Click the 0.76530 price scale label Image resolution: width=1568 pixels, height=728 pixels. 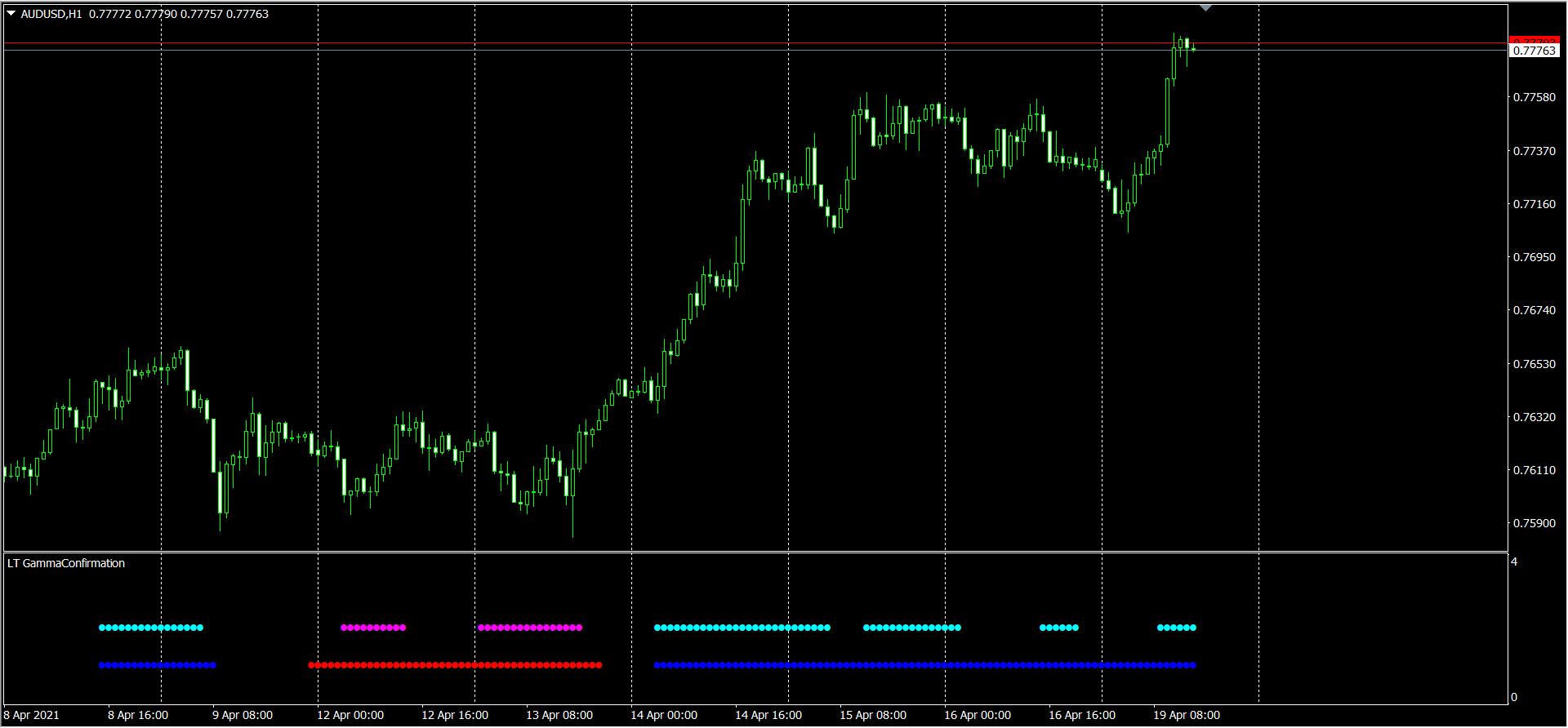point(1534,364)
